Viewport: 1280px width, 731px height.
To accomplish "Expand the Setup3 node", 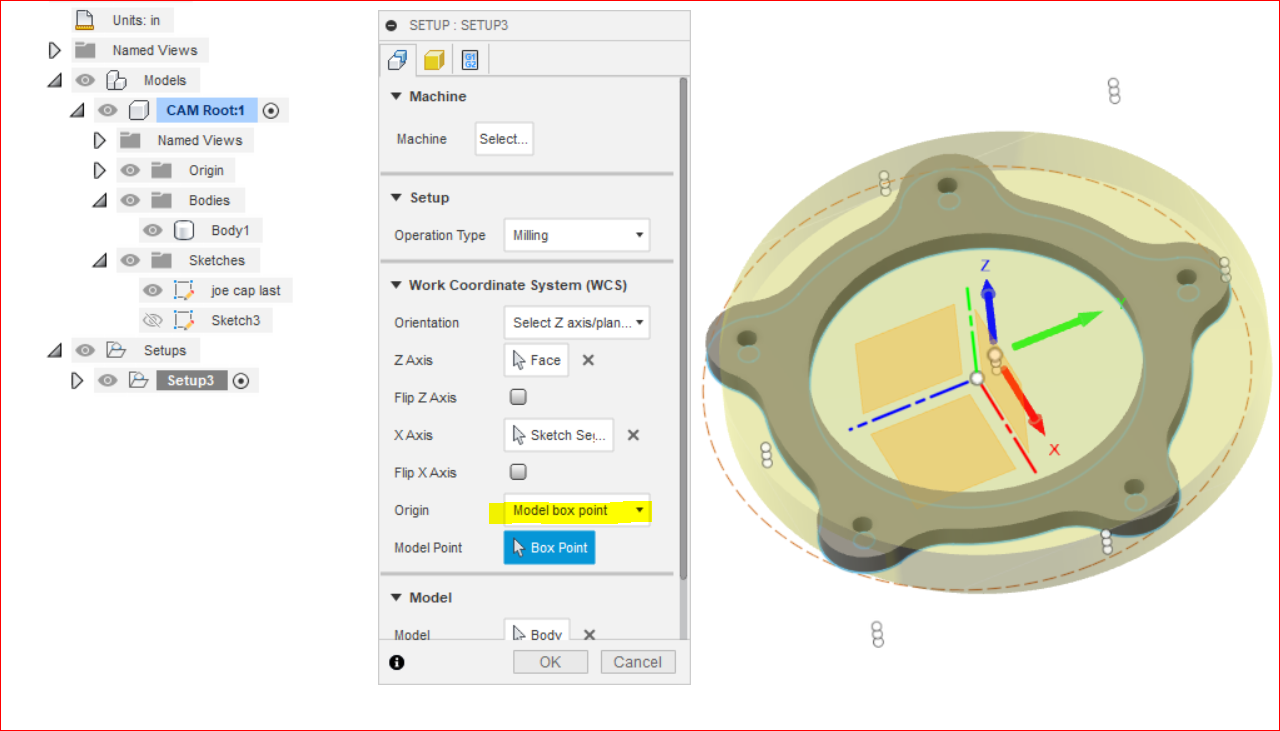I will 77,381.
